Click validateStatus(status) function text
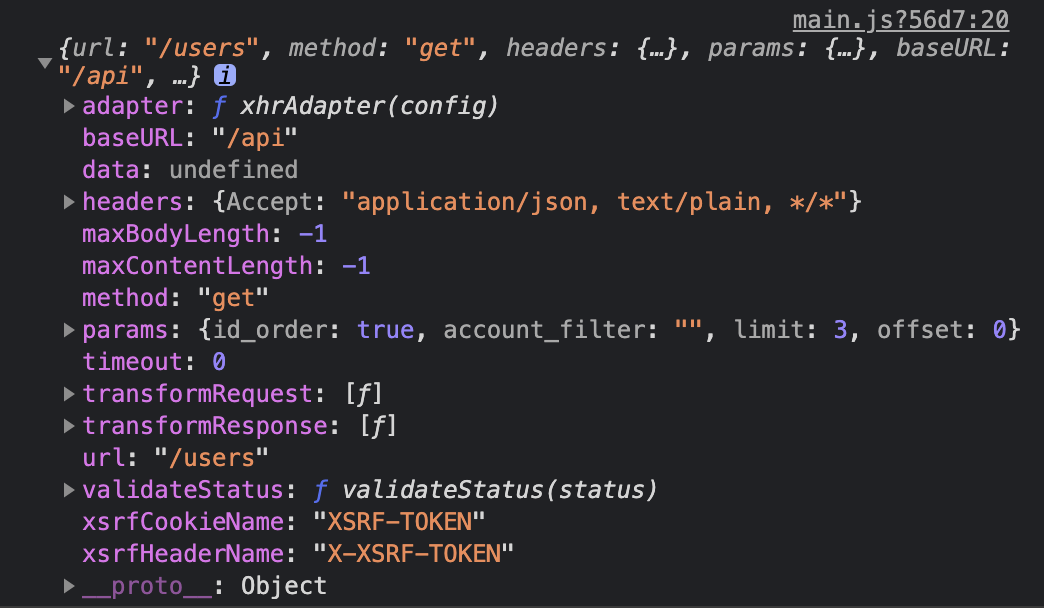The image size is (1044, 608). pyautogui.click(x=499, y=489)
